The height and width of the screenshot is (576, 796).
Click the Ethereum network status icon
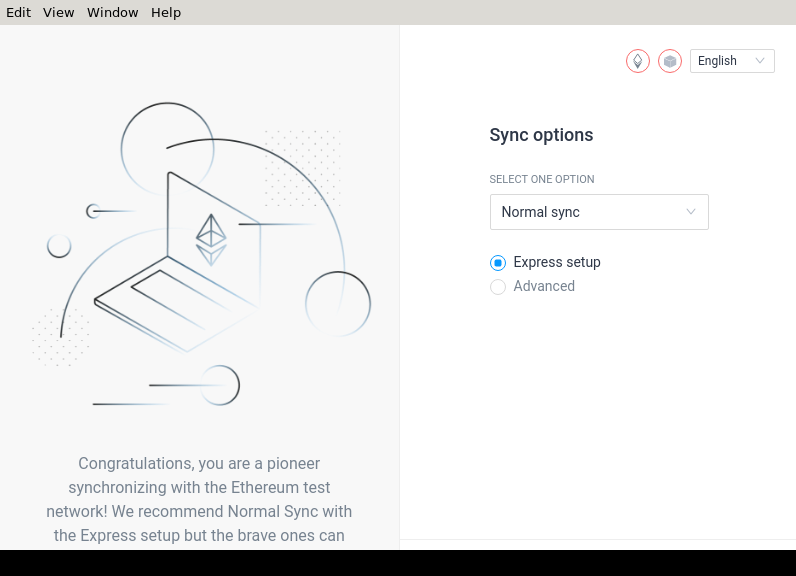click(638, 61)
